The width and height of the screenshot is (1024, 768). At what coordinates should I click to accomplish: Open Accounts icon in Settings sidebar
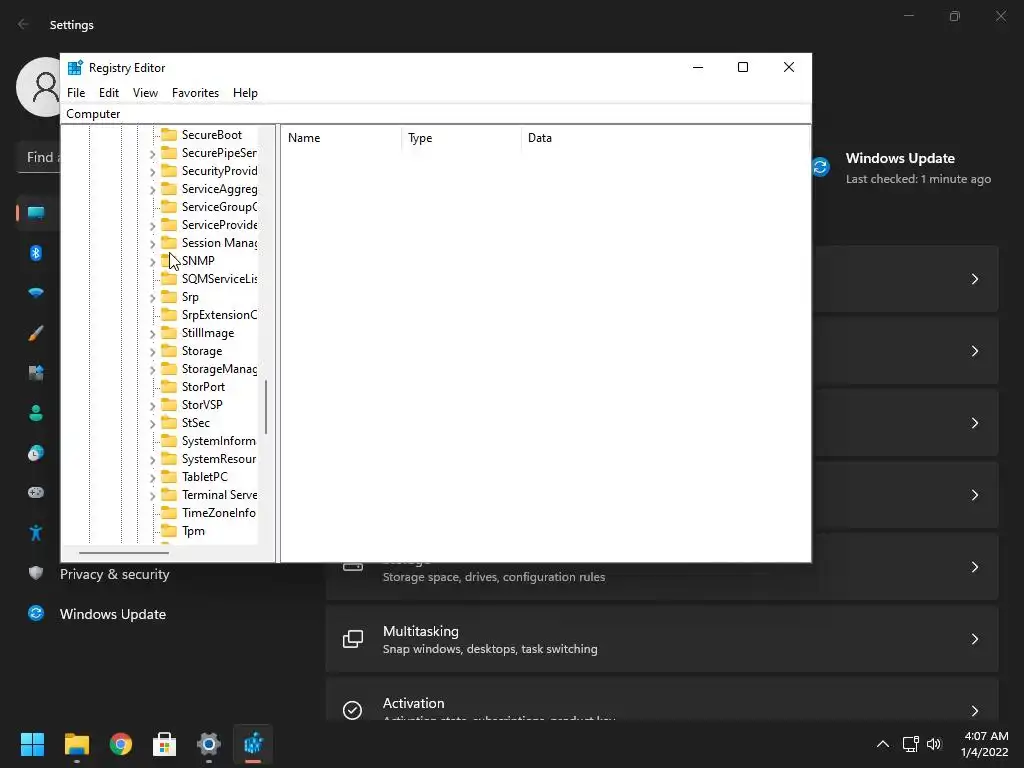36,413
